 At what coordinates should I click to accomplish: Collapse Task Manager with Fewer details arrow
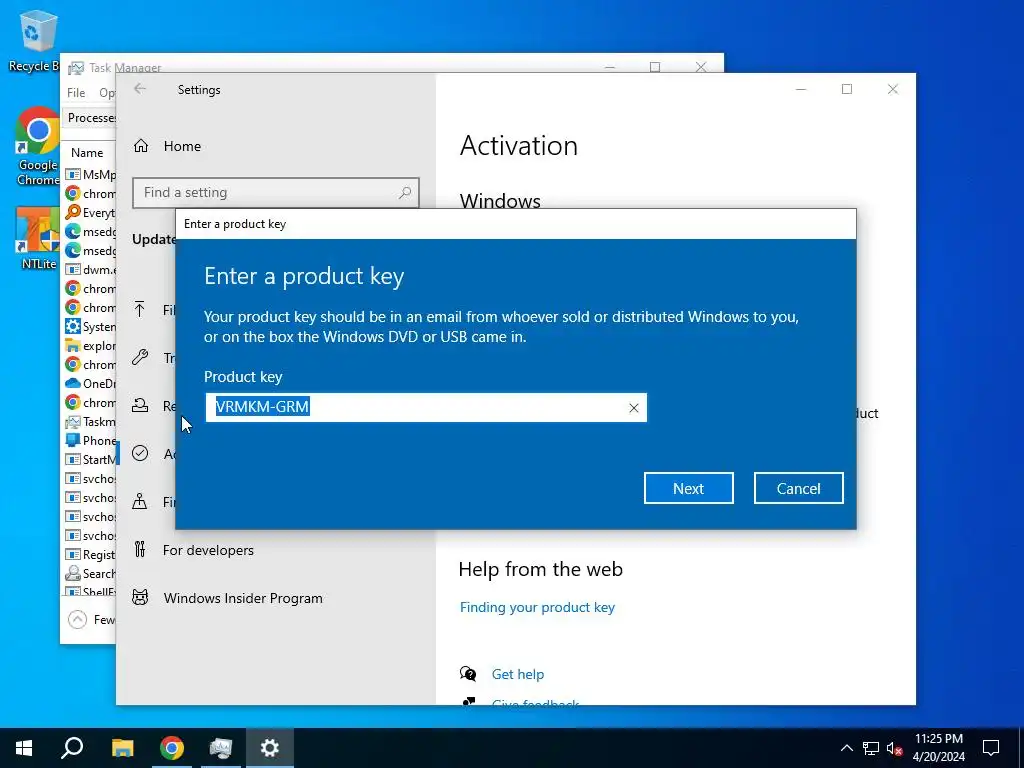click(77, 619)
